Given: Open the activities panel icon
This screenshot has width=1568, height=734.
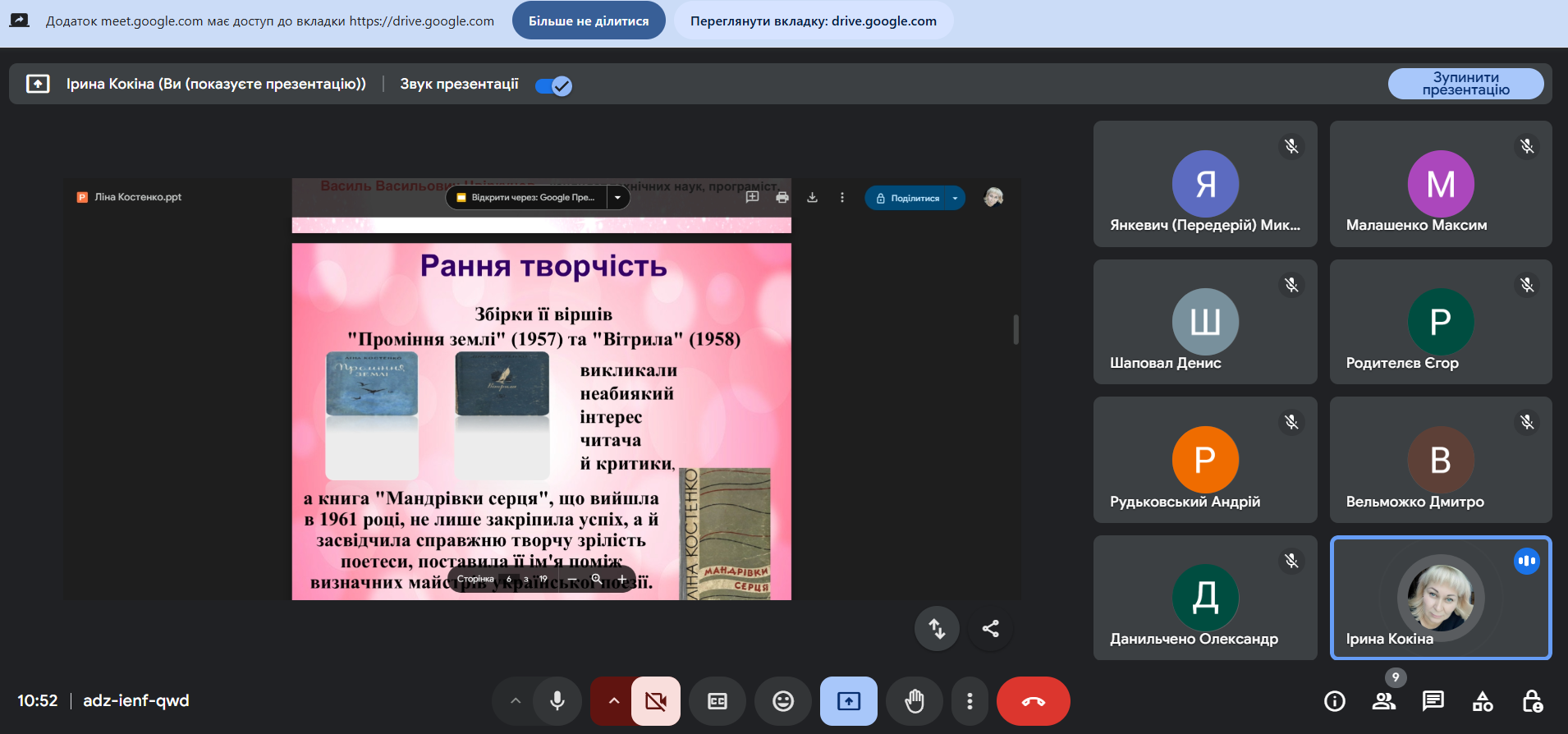Looking at the screenshot, I should [x=1483, y=701].
